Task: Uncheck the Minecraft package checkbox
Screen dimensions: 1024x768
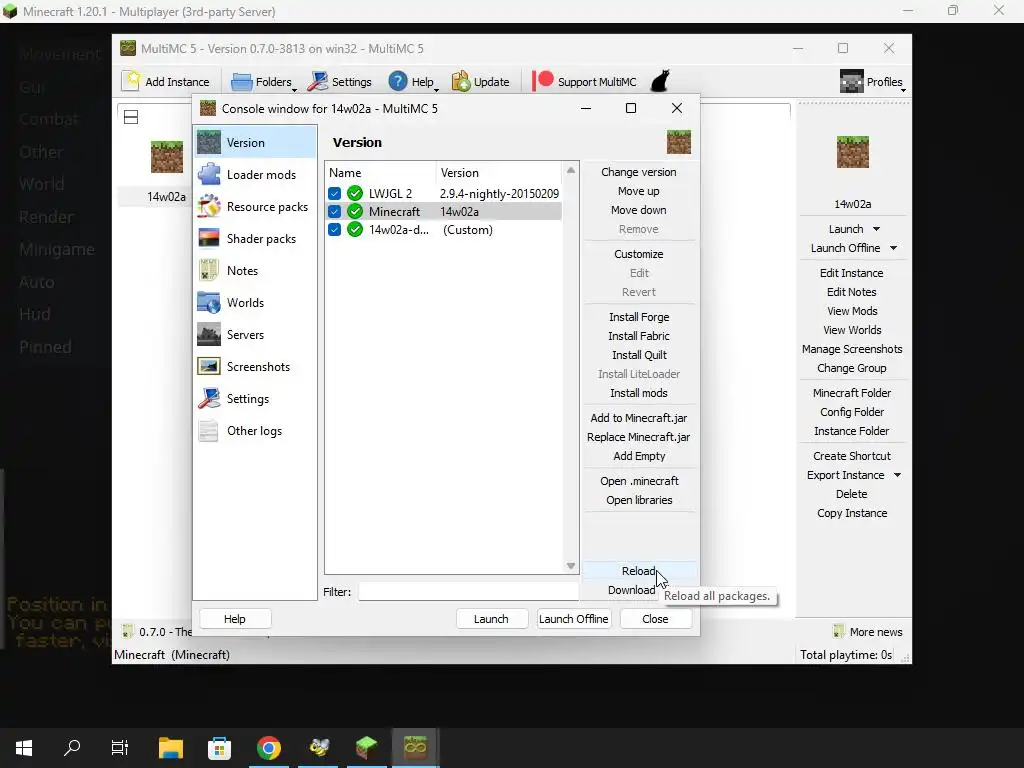Action: click(x=334, y=212)
